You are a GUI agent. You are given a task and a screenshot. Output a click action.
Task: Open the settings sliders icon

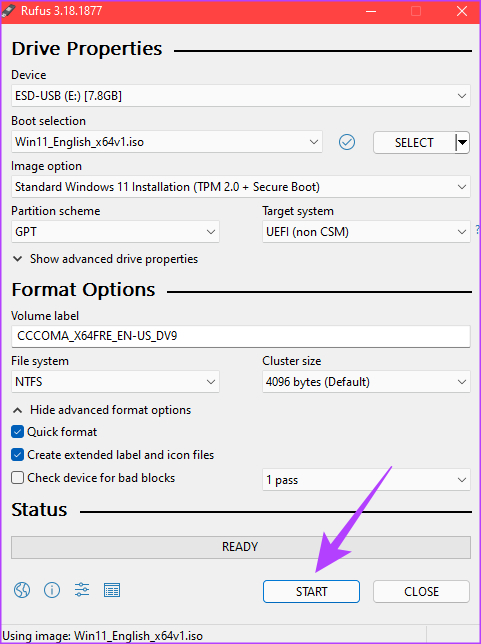[82, 590]
